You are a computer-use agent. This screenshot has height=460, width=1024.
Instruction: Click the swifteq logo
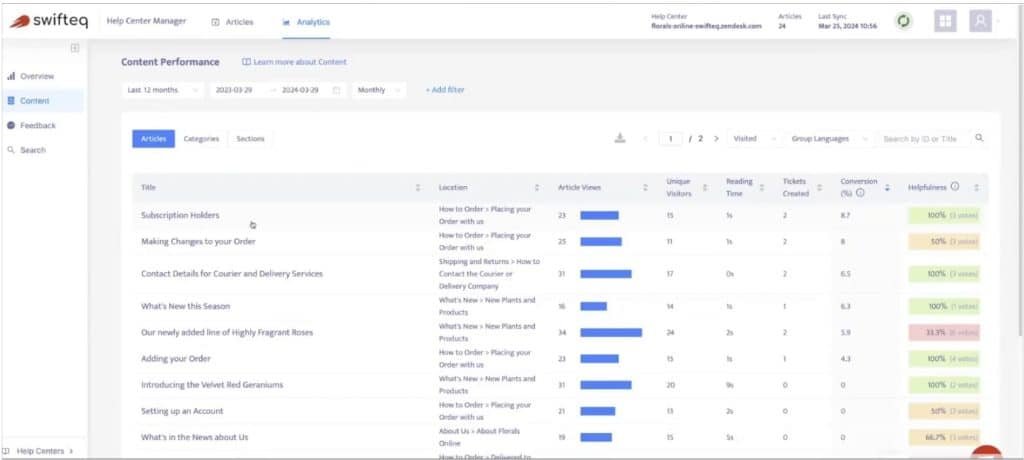[x=48, y=21]
